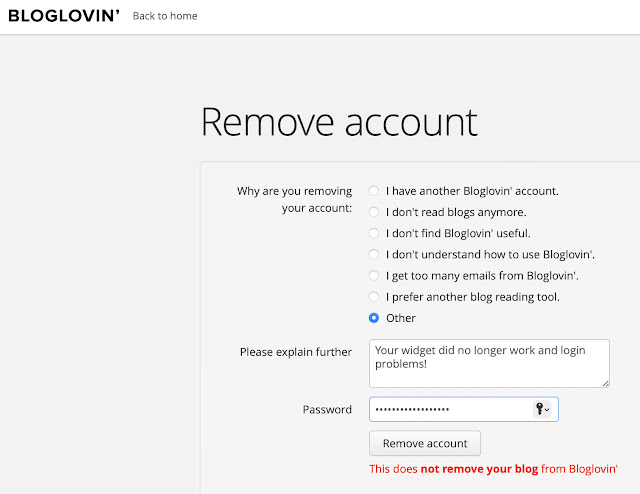
Task: Click into the Password field
Action: tap(464, 409)
